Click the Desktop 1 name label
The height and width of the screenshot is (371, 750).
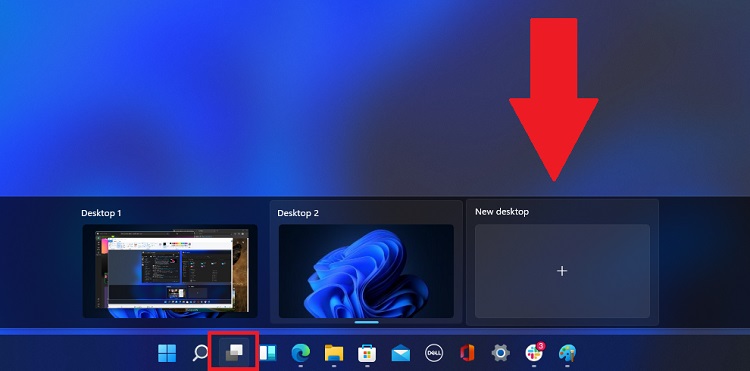point(101,213)
